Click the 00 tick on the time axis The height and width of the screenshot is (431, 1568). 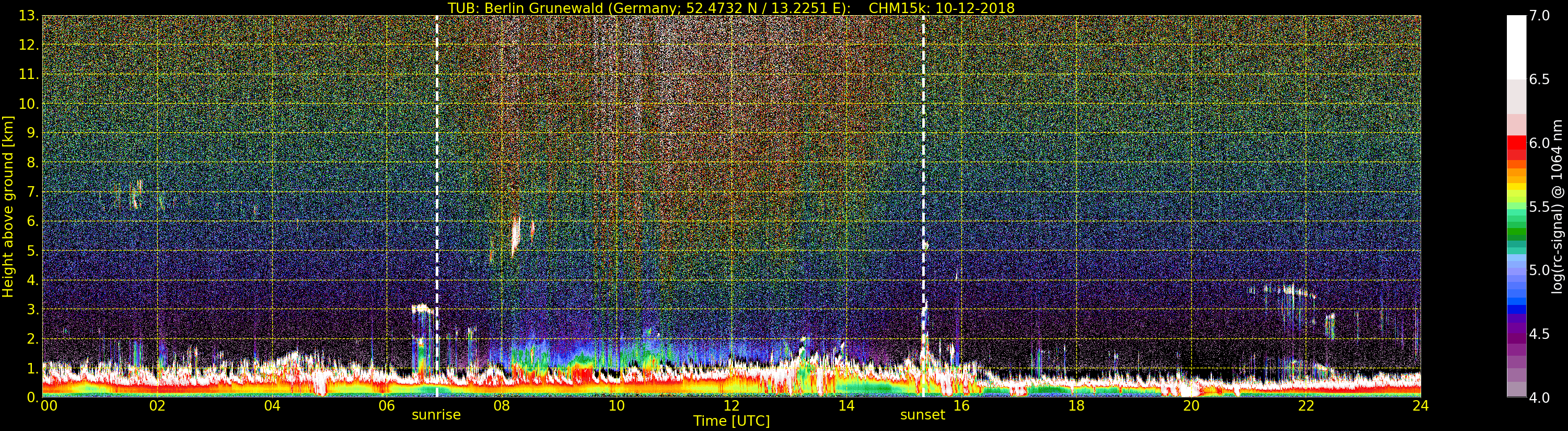(48, 406)
